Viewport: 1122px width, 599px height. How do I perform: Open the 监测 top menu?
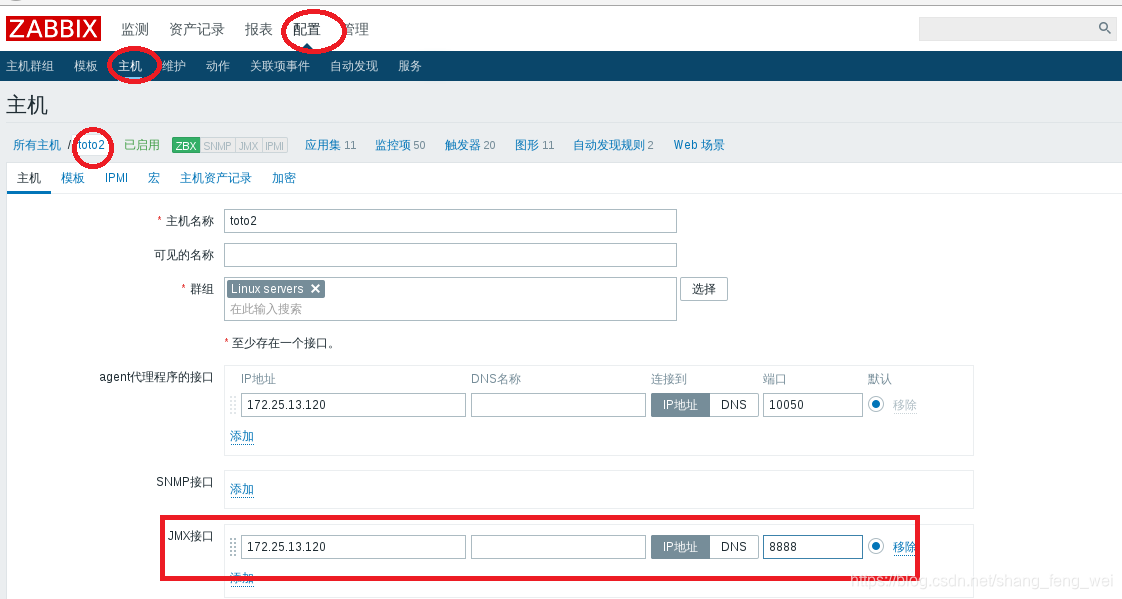click(135, 29)
